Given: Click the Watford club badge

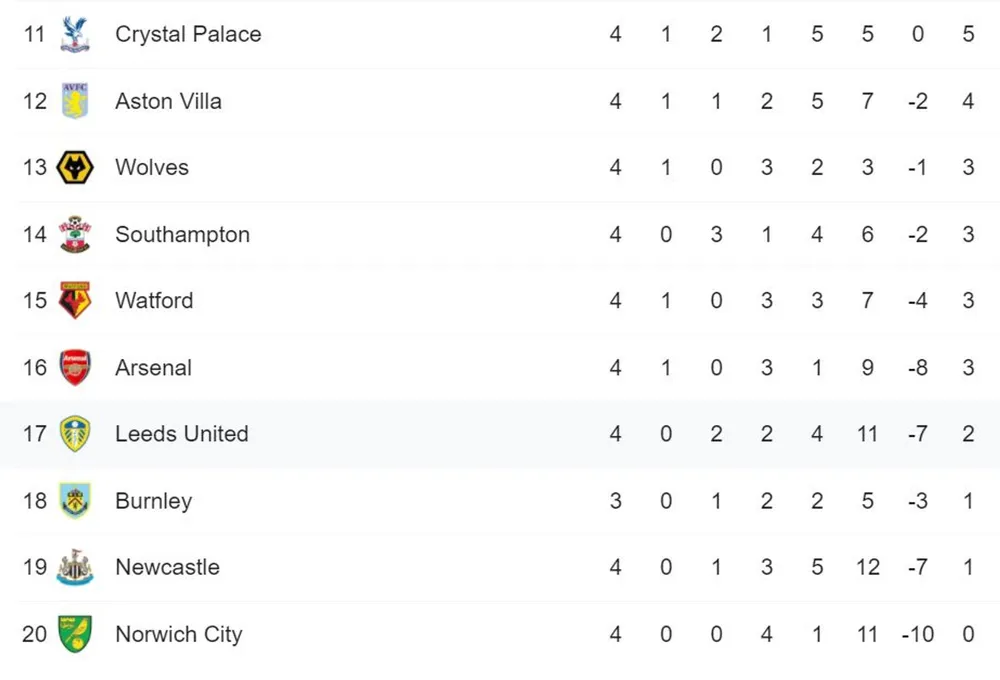Looking at the screenshot, I should pyautogui.click(x=75, y=300).
